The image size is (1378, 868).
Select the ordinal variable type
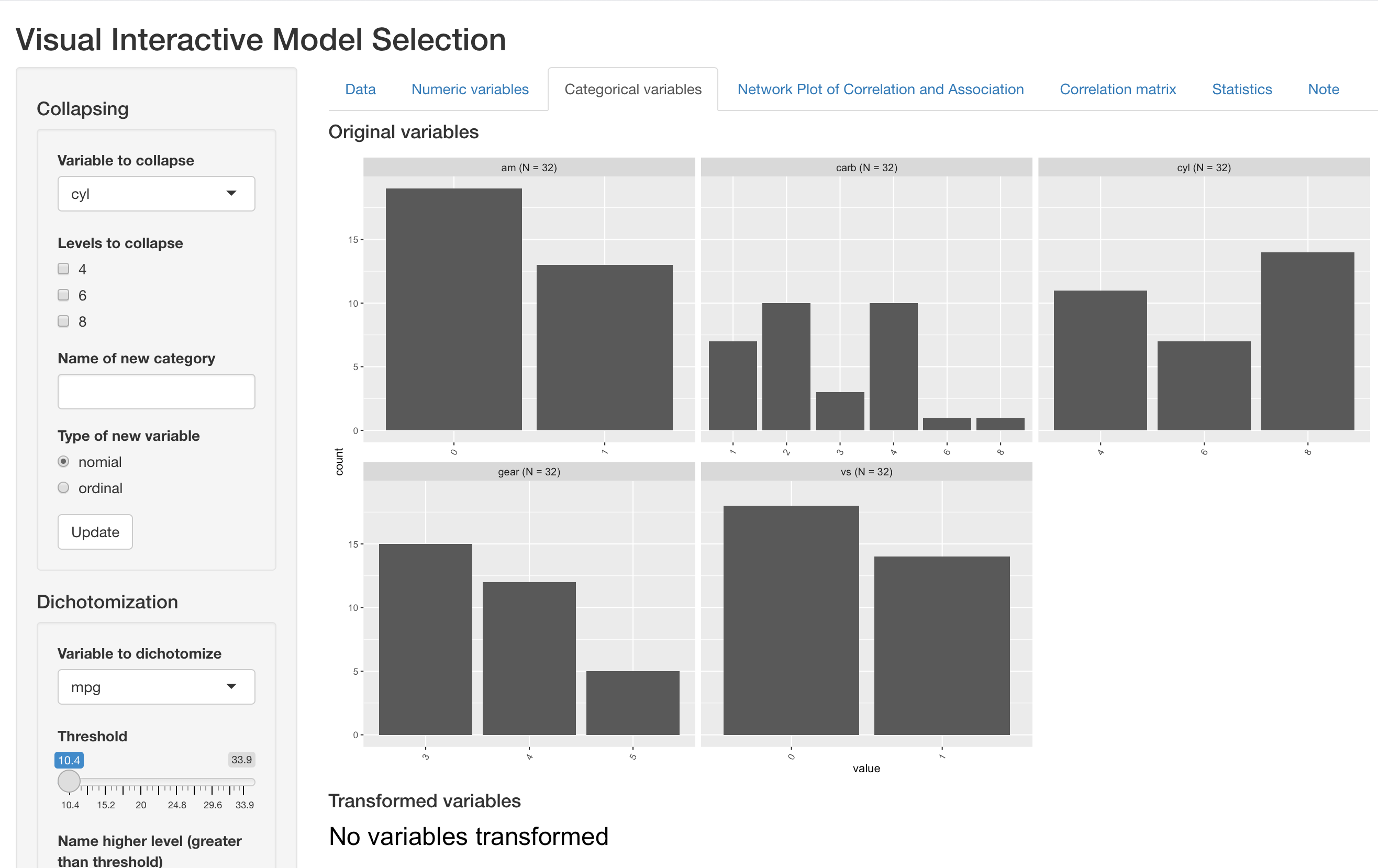click(63, 488)
